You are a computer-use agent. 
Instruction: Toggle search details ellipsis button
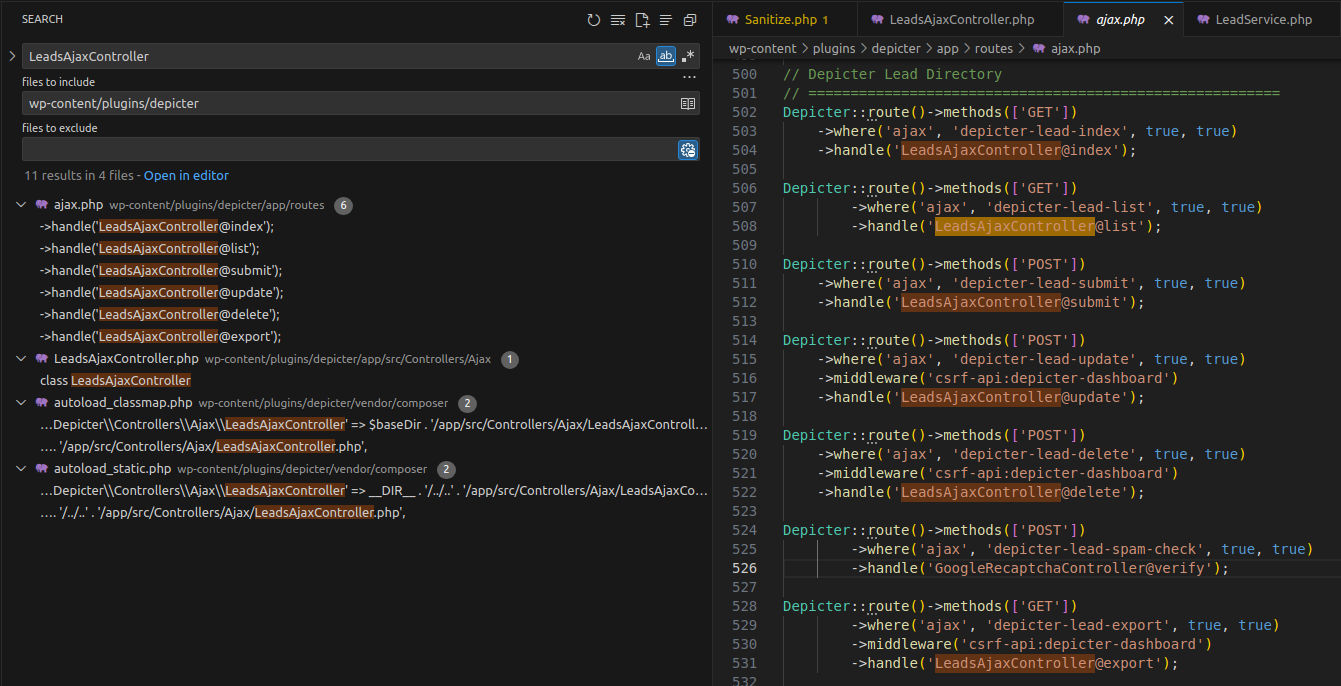click(x=689, y=76)
